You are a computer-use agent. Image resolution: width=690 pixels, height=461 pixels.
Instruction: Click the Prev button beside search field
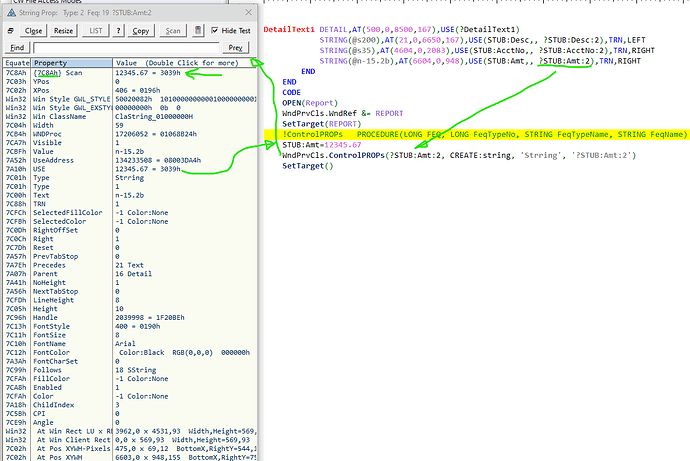235,47
